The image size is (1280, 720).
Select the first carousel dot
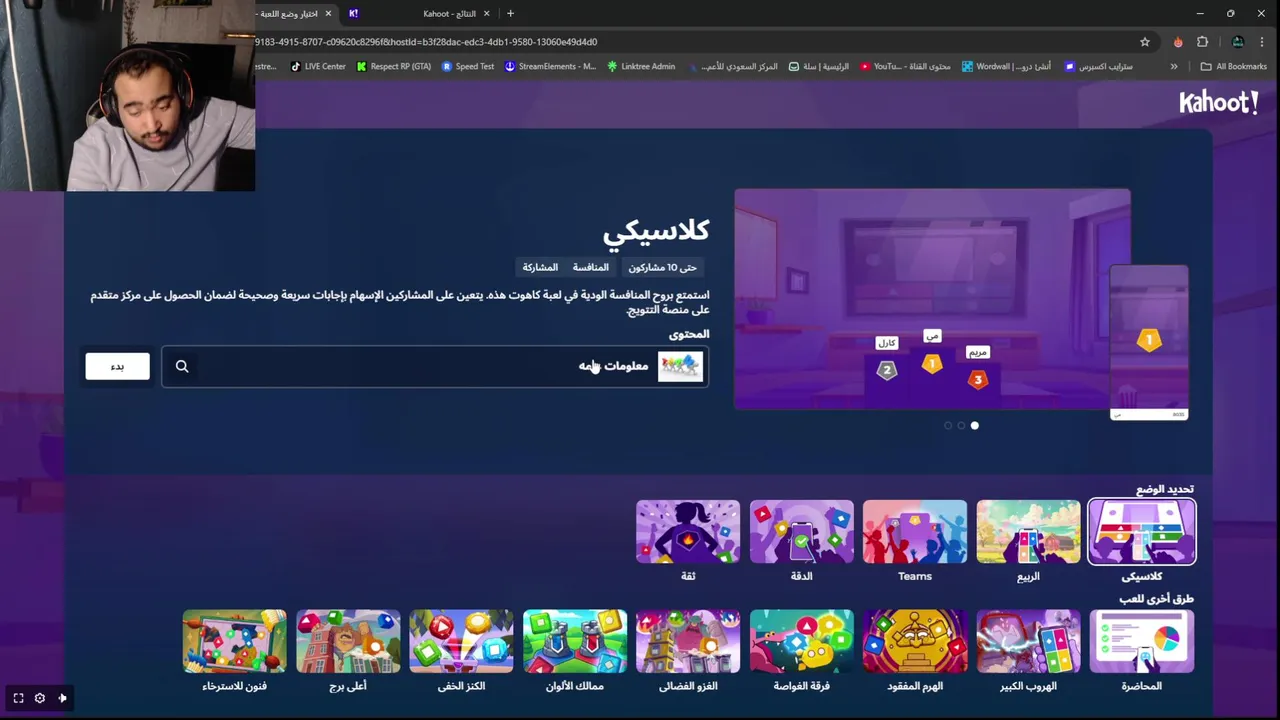[948, 426]
